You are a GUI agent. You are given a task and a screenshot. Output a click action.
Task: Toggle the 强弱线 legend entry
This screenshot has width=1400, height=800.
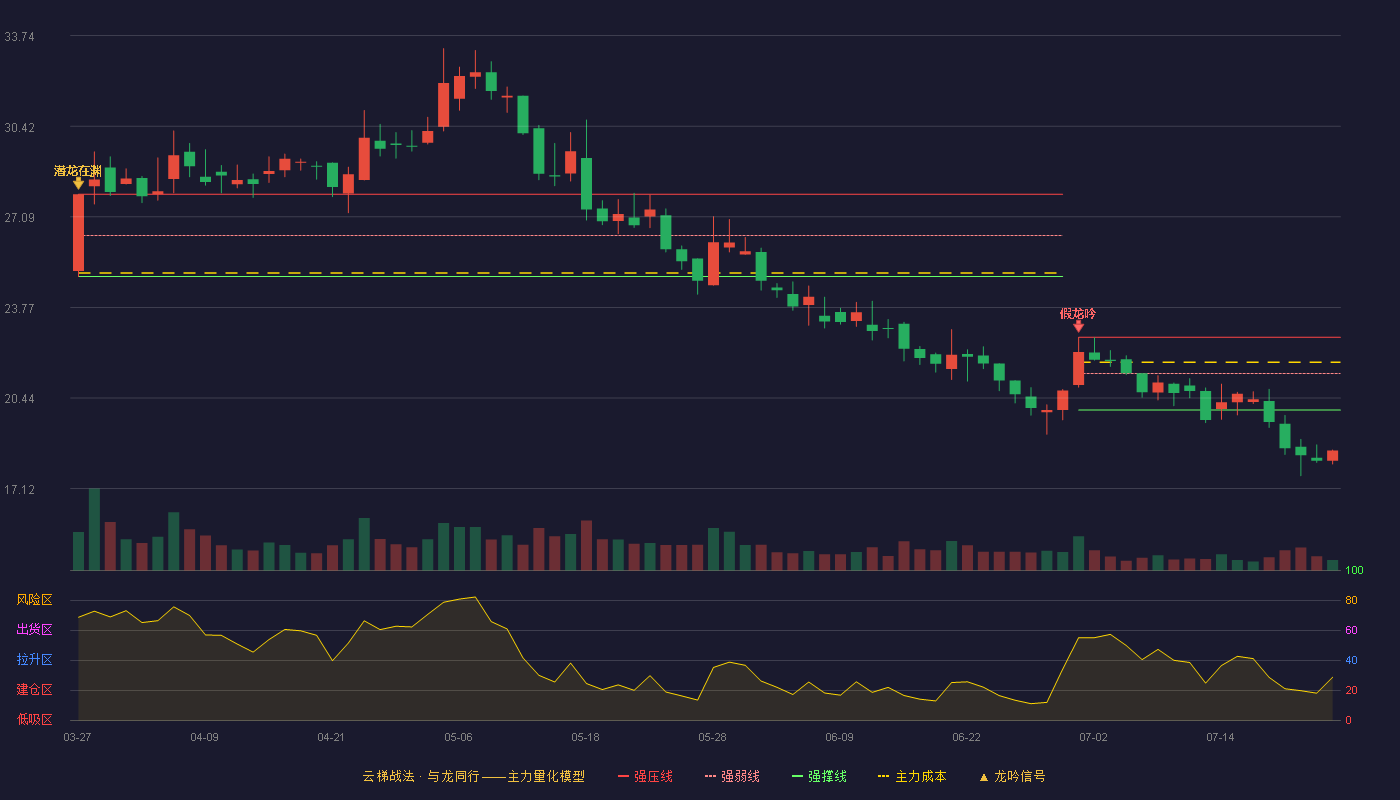(732, 776)
